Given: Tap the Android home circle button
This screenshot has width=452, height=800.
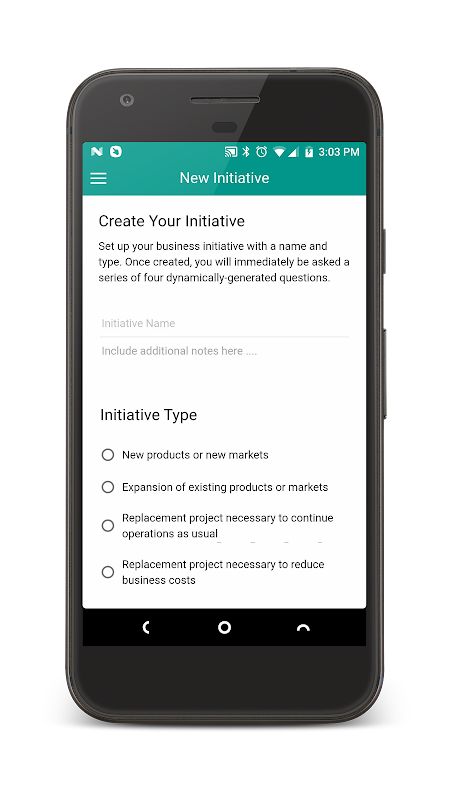Looking at the screenshot, I should pos(224,628).
